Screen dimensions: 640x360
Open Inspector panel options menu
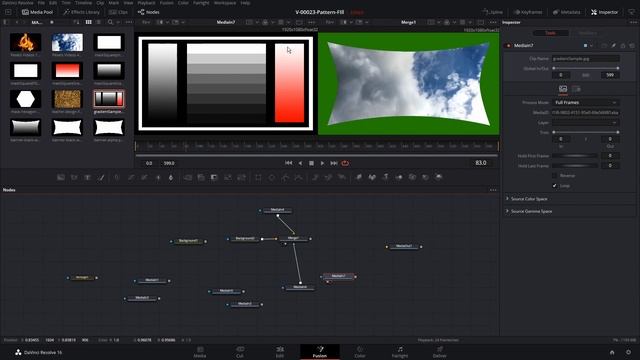coord(633,22)
